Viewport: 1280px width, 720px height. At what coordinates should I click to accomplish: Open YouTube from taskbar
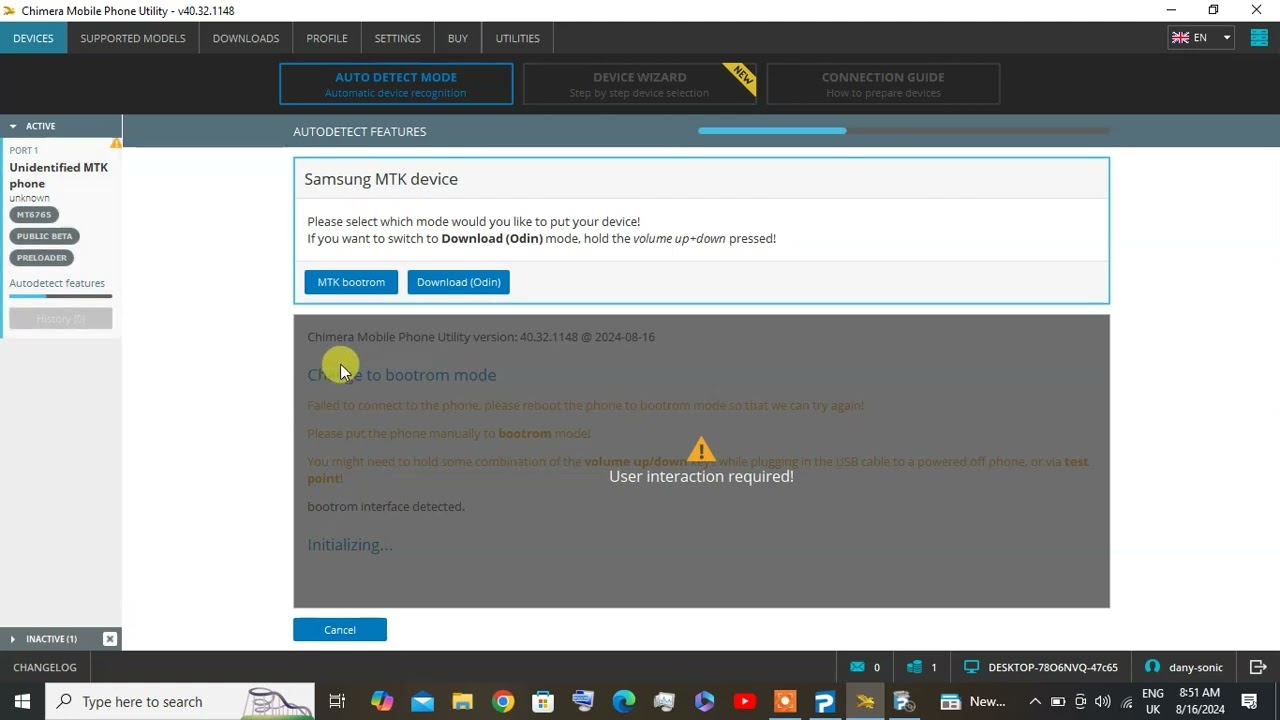744,701
